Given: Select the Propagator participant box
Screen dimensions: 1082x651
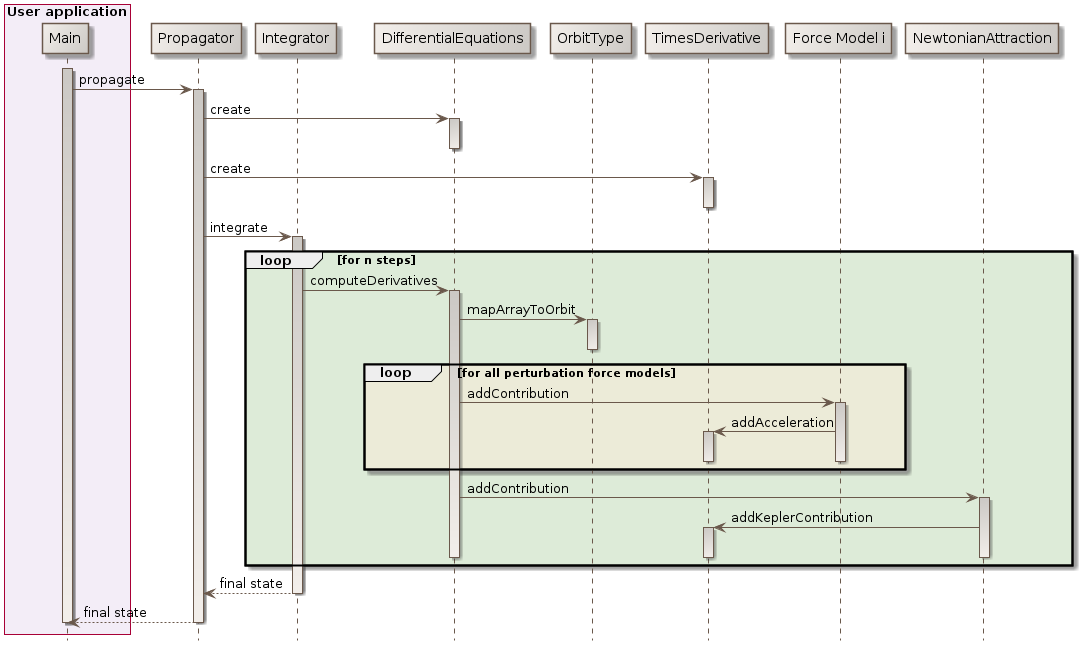Looking at the screenshot, I should click(196, 38).
